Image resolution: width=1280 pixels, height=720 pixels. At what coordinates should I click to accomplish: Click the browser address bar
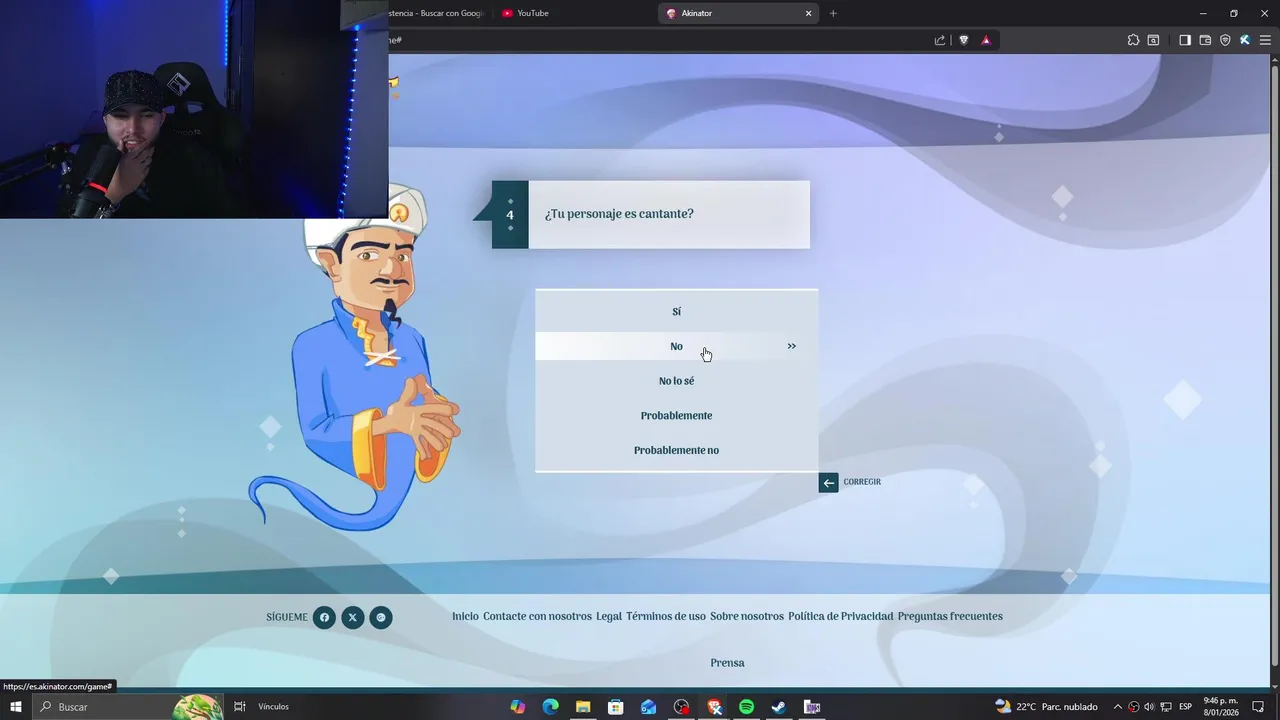point(660,40)
